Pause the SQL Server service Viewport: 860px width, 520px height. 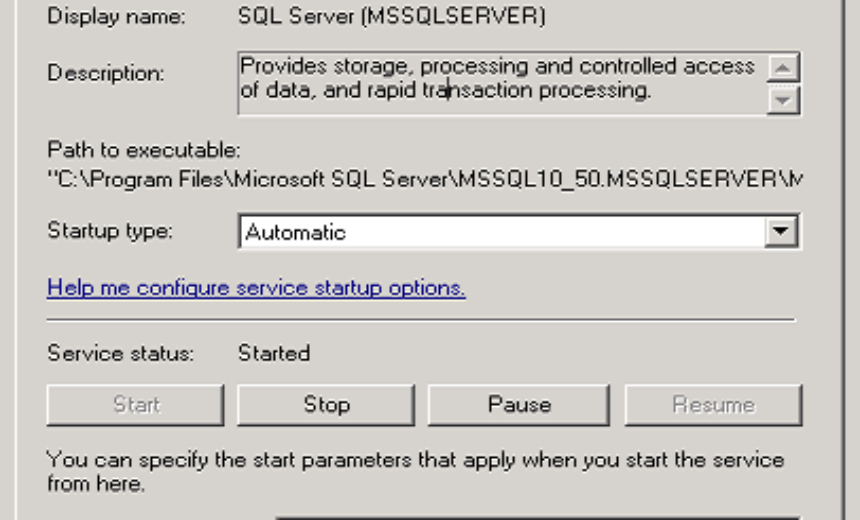tap(519, 405)
